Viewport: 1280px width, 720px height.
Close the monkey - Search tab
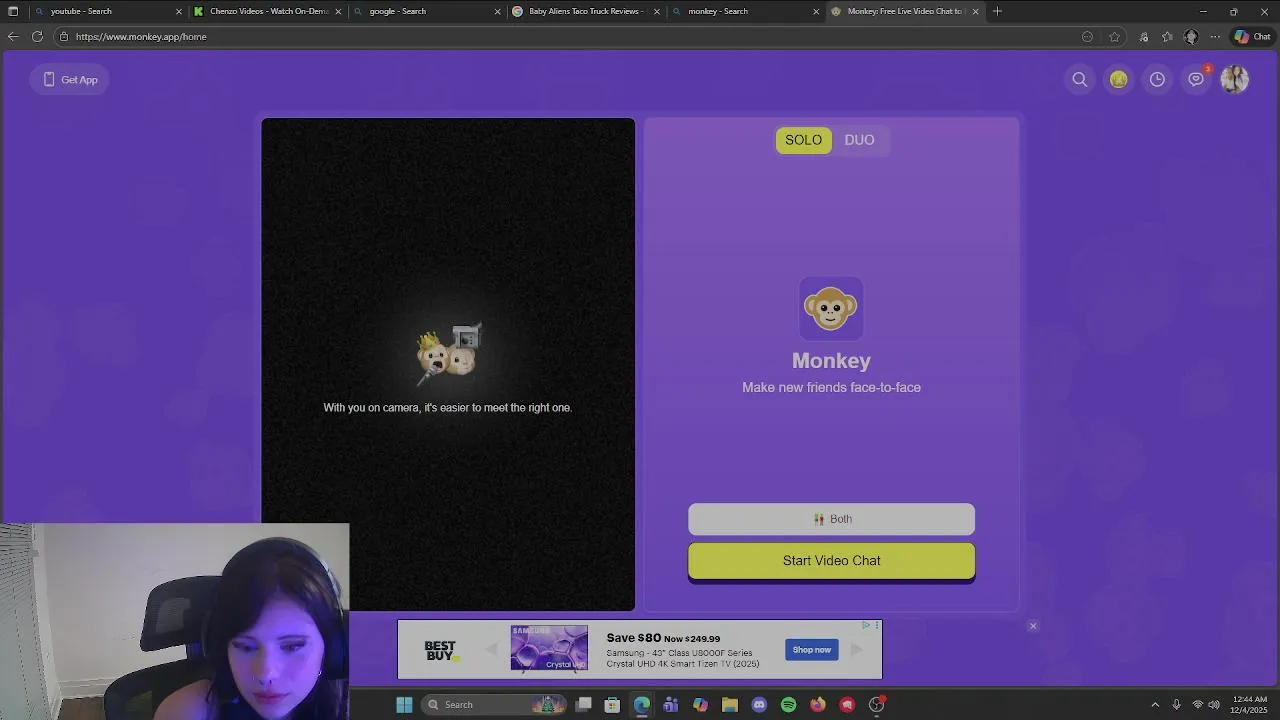[x=816, y=12]
